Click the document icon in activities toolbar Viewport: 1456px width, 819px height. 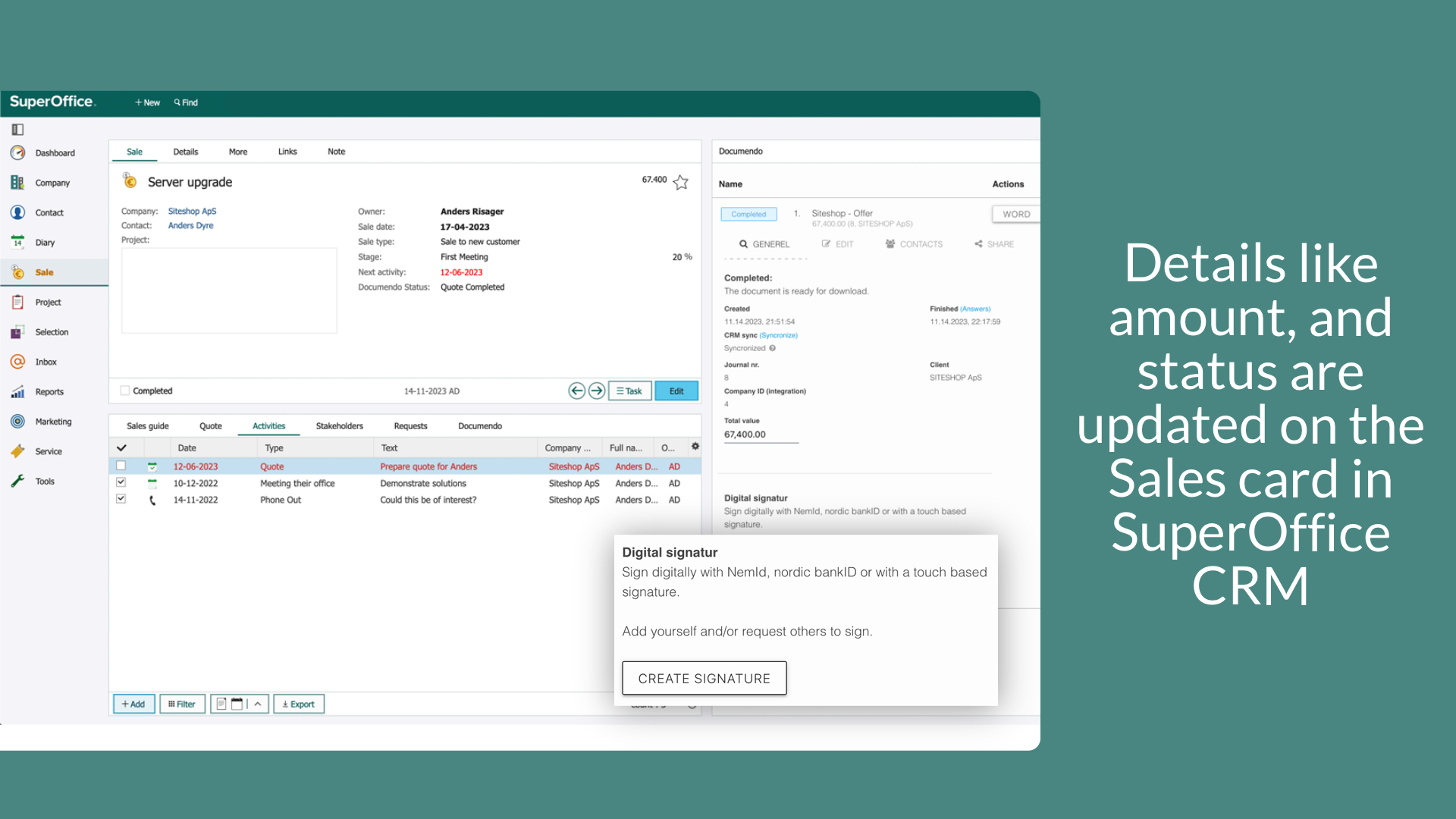click(x=221, y=704)
